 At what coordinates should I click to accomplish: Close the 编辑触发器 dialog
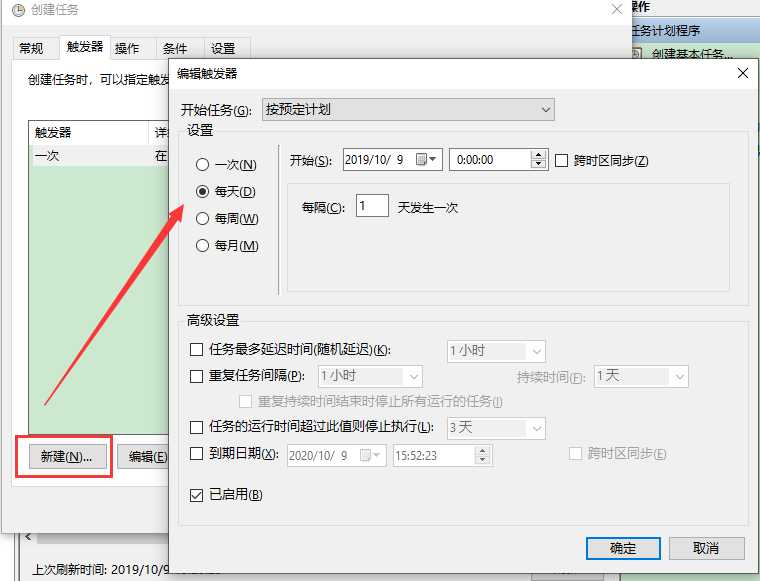click(x=743, y=73)
